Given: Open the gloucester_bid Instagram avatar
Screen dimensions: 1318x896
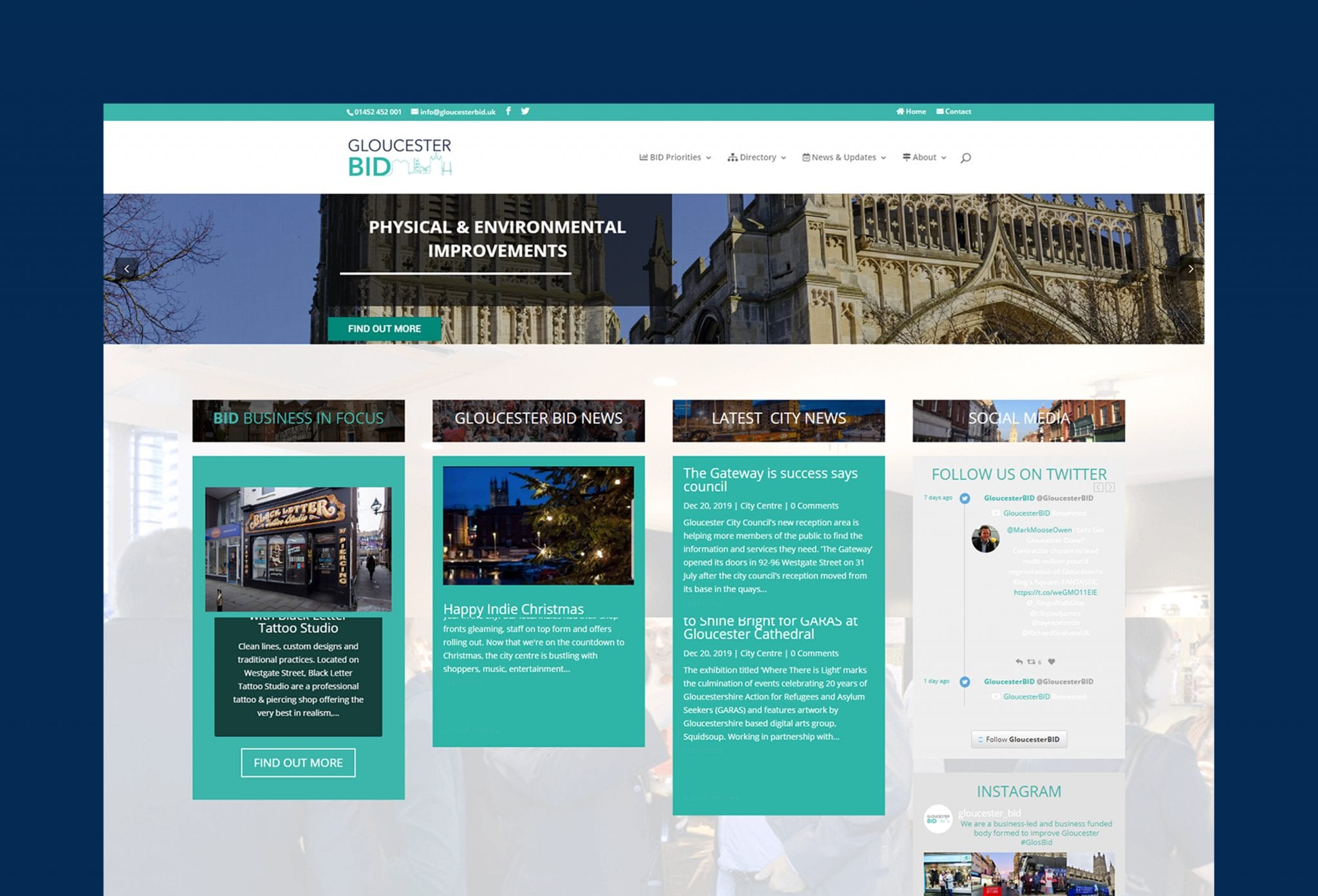Looking at the screenshot, I should 938,819.
